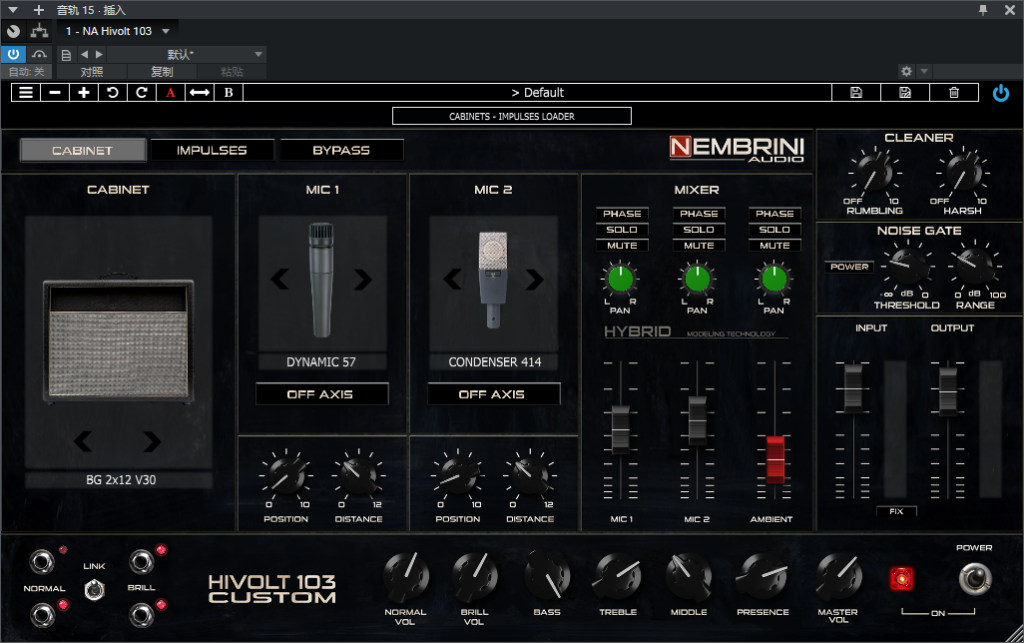Save preset as with the second disk icon
1024x643 pixels.
904,93
